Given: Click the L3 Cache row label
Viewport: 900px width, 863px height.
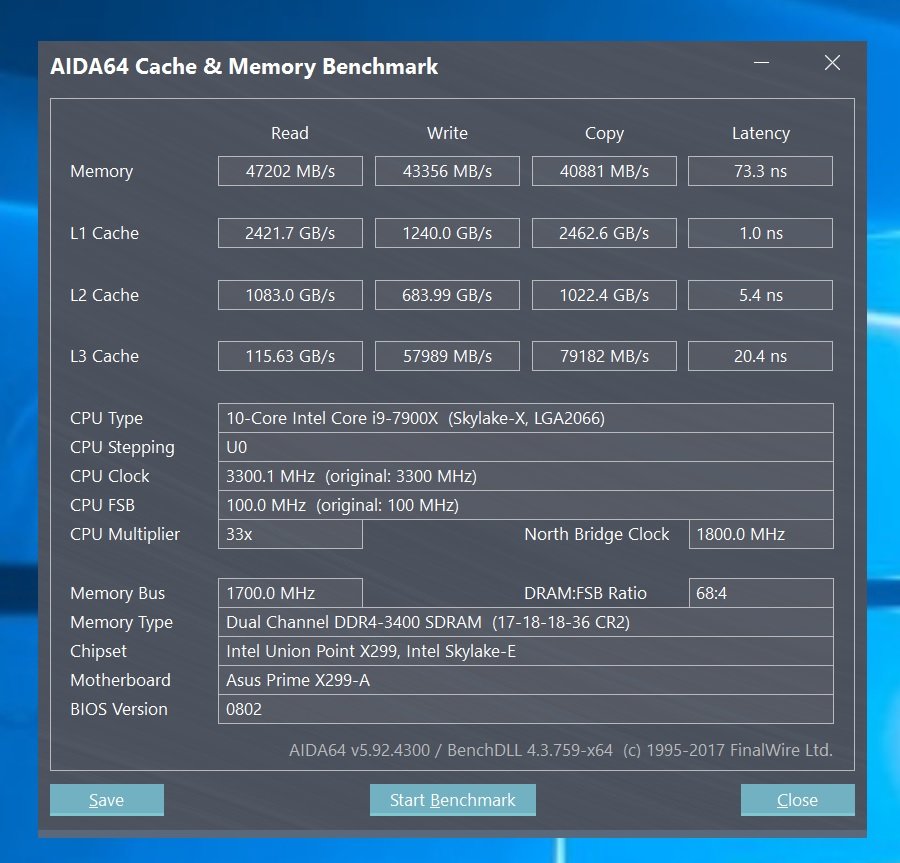Looking at the screenshot, I should [x=104, y=356].
